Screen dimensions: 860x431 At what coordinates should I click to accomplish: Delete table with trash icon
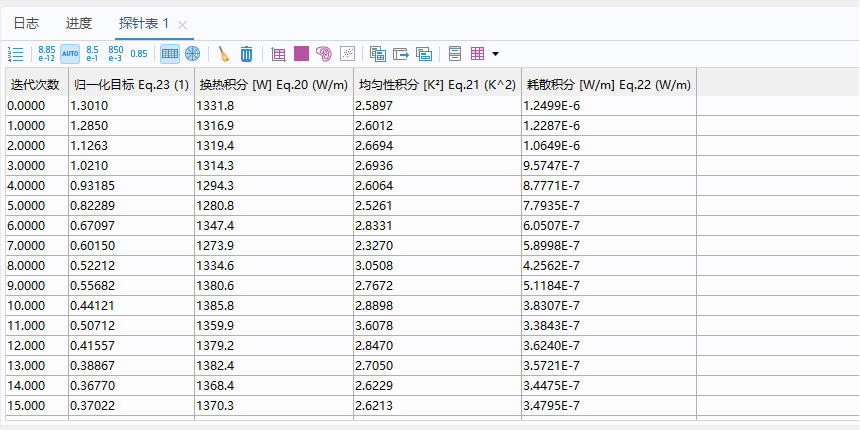pyautogui.click(x=247, y=54)
